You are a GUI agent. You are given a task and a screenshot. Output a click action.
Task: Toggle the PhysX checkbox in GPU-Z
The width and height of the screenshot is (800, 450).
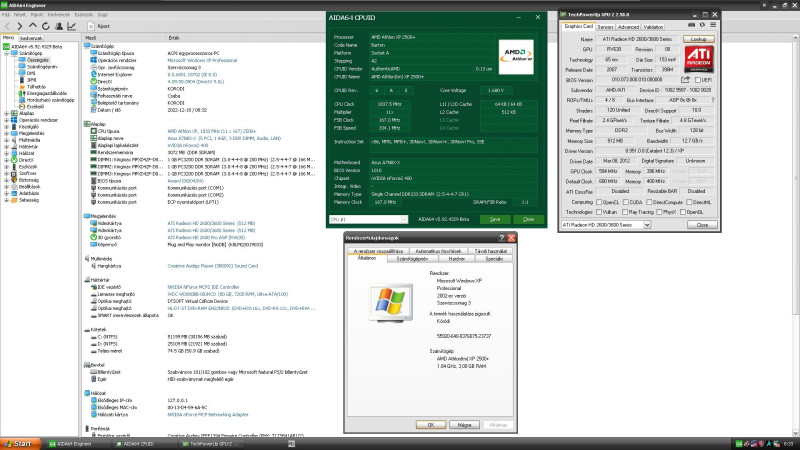pyautogui.click(x=659, y=212)
